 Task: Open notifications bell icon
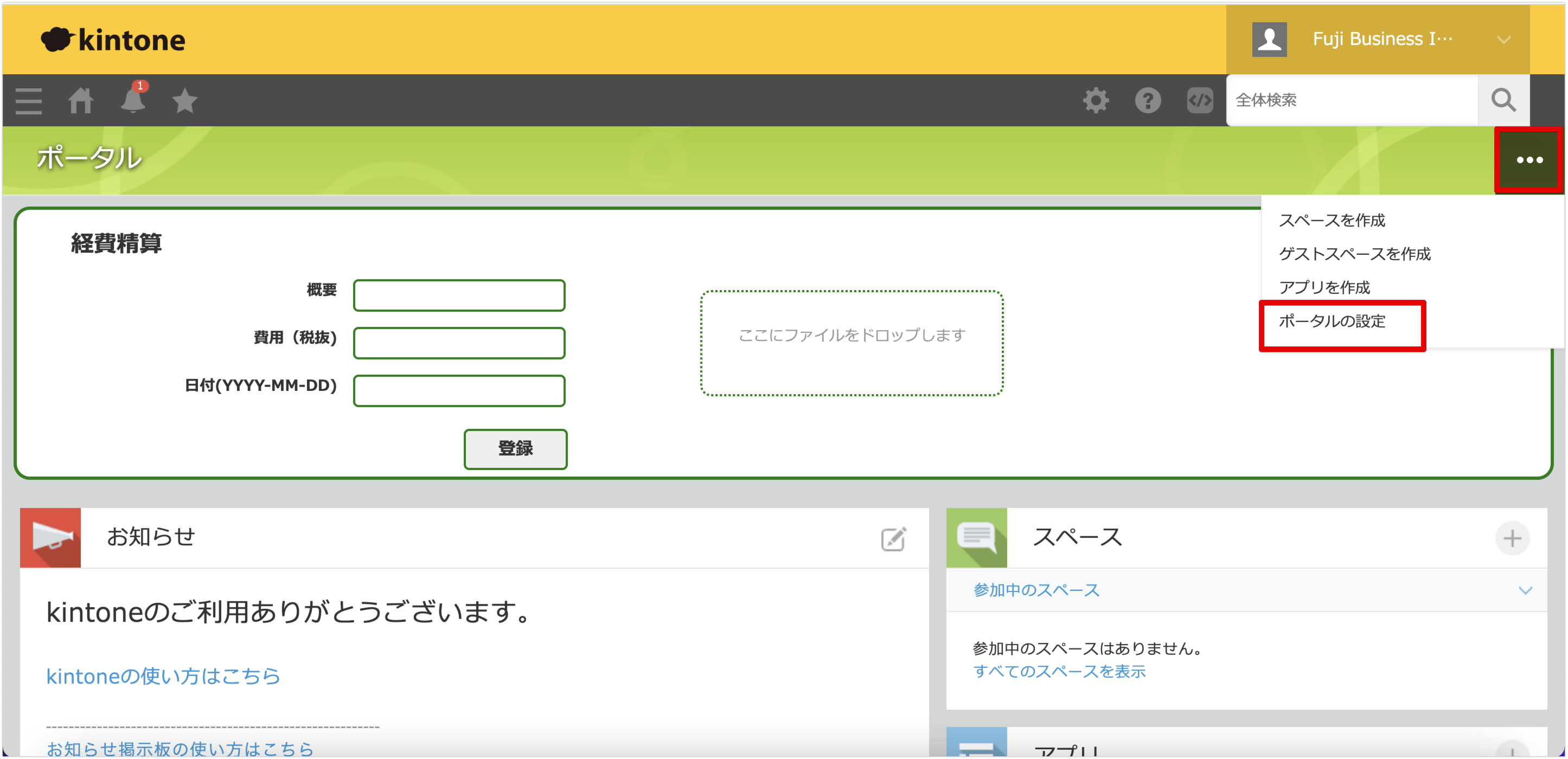click(133, 100)
